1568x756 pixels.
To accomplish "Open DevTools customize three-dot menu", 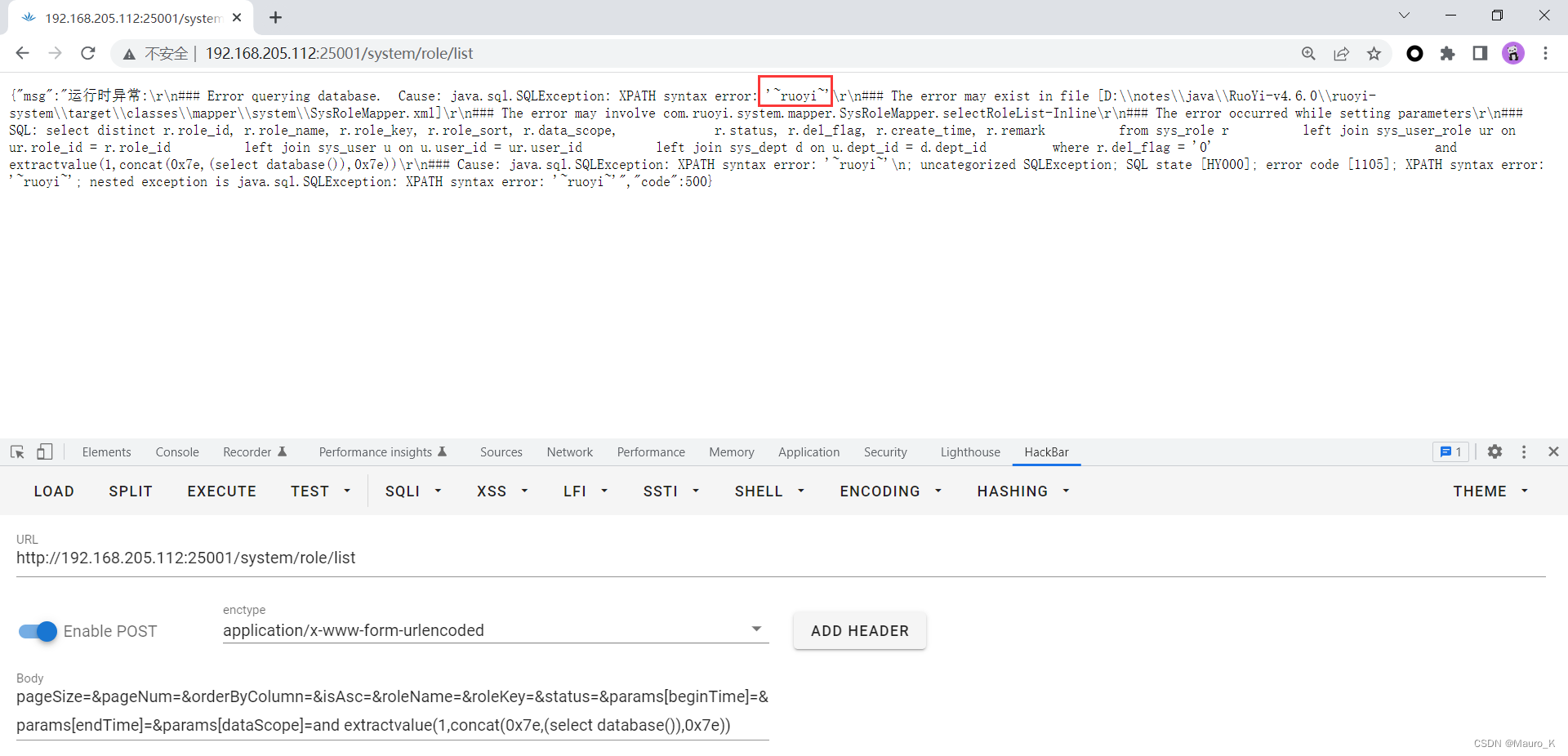I will 1524,451.
